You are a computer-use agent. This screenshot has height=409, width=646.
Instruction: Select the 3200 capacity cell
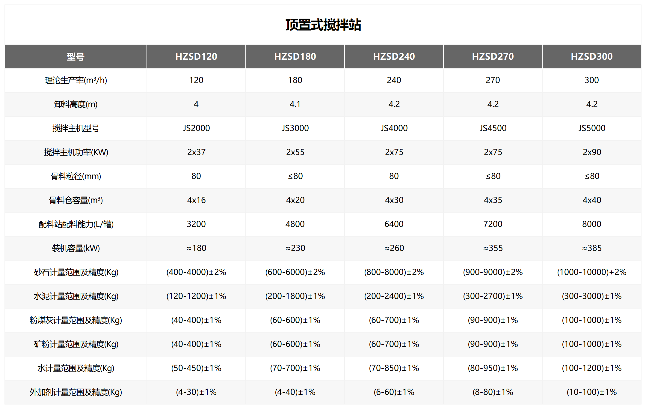[196, 223]
